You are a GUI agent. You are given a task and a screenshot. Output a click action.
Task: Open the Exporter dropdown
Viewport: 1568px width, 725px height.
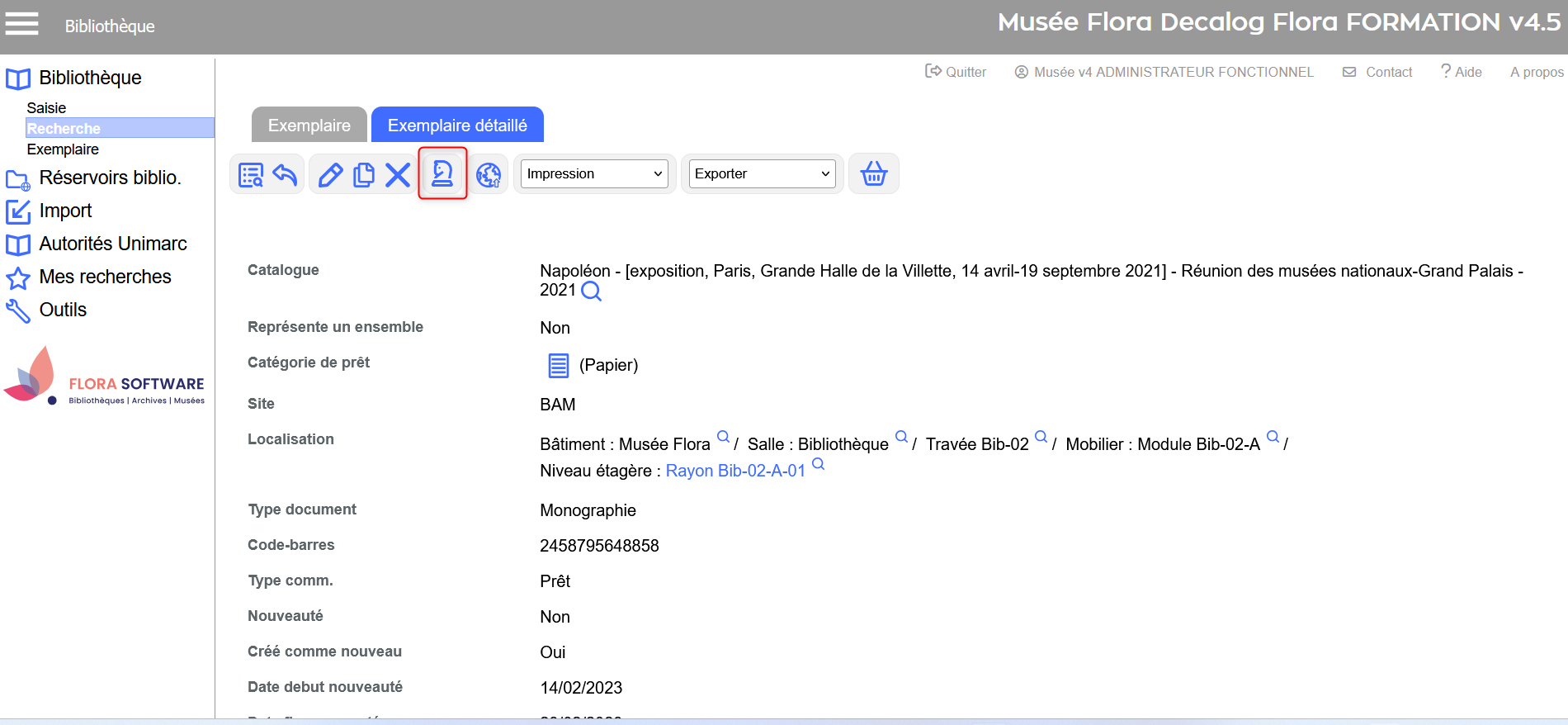click(x=762, y=173)
